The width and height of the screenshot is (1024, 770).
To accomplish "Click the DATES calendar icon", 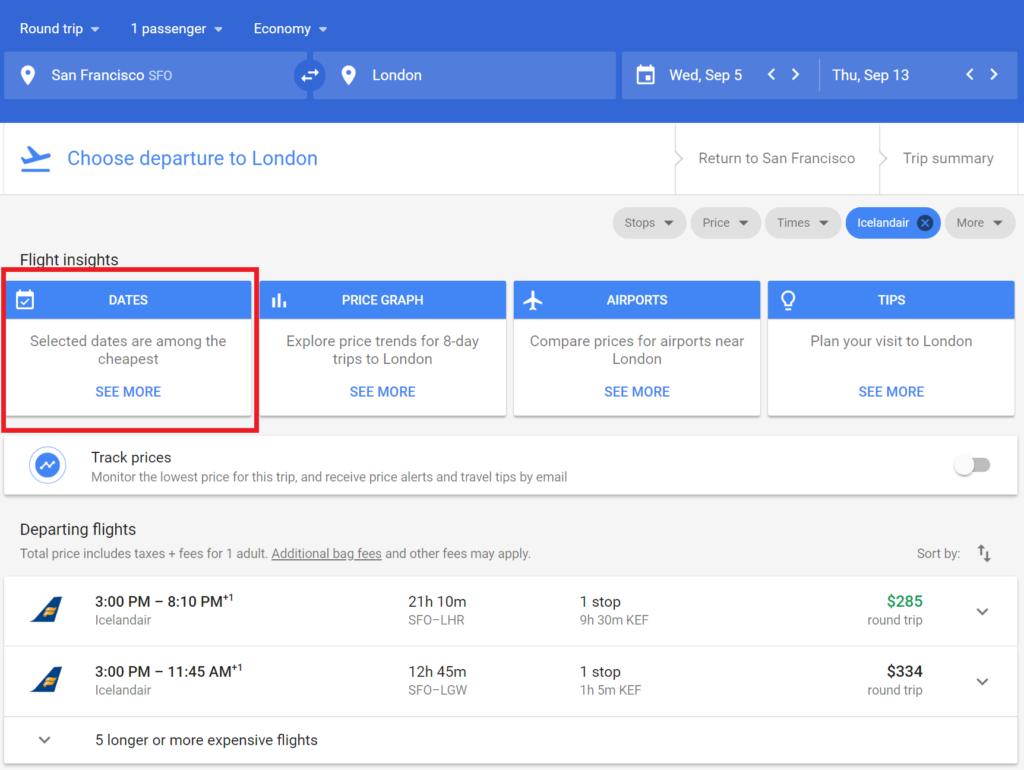I will pos(26,299).
